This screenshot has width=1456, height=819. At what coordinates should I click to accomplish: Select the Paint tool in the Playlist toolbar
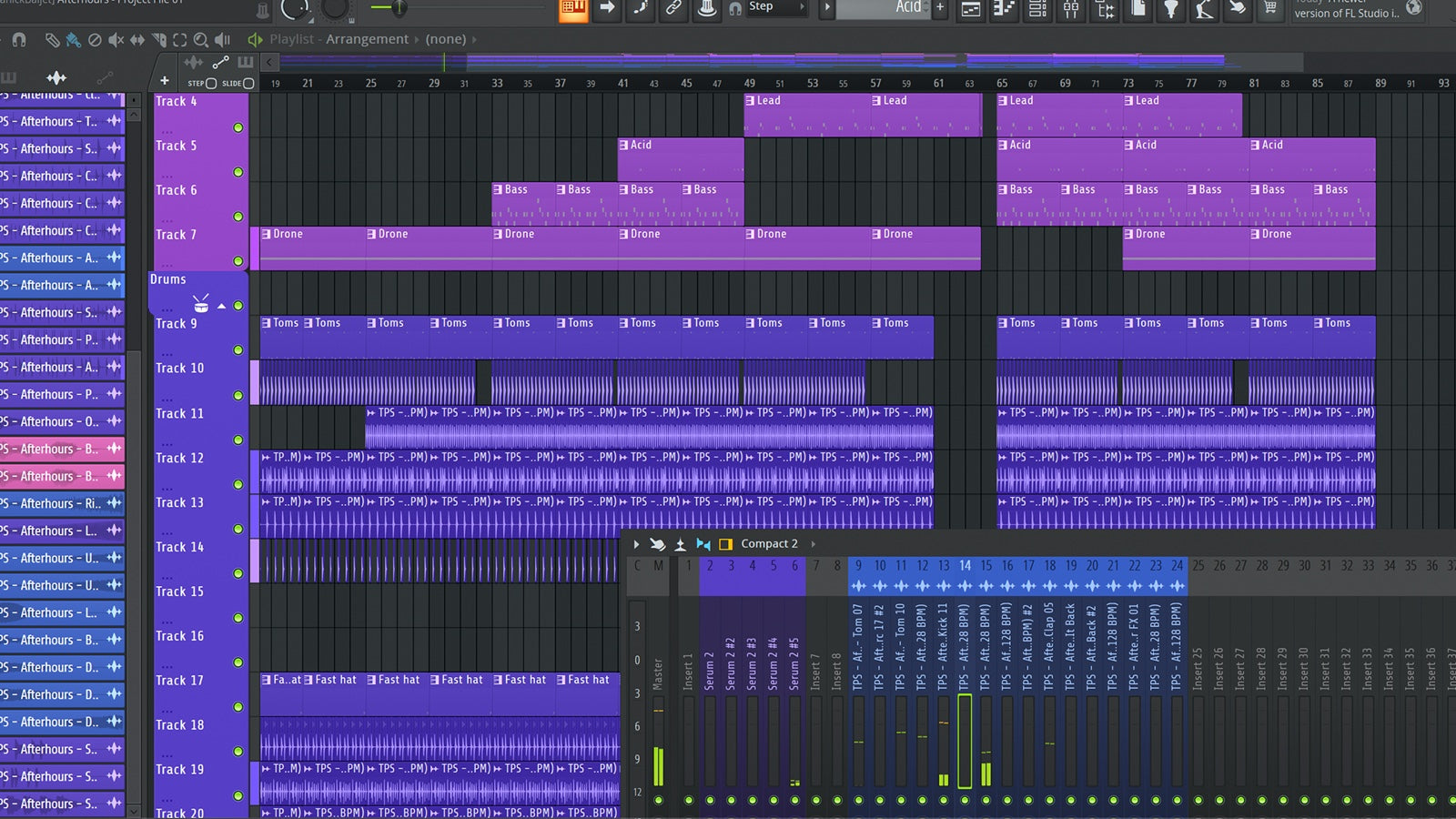(x=74, y=40)
